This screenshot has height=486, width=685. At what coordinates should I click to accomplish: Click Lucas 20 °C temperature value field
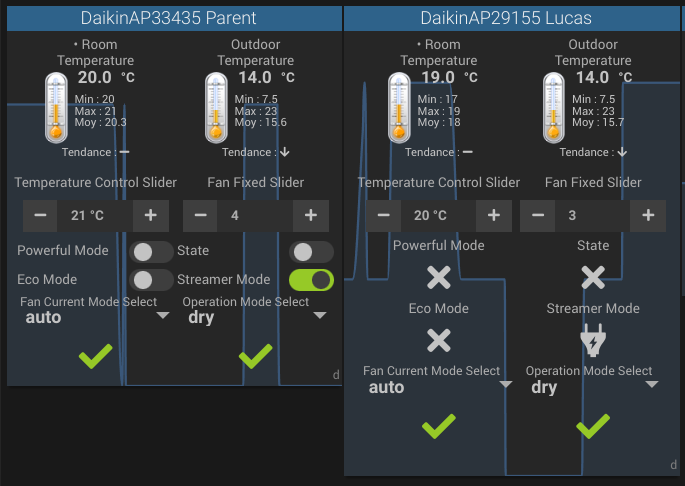[x=438, y=215]
